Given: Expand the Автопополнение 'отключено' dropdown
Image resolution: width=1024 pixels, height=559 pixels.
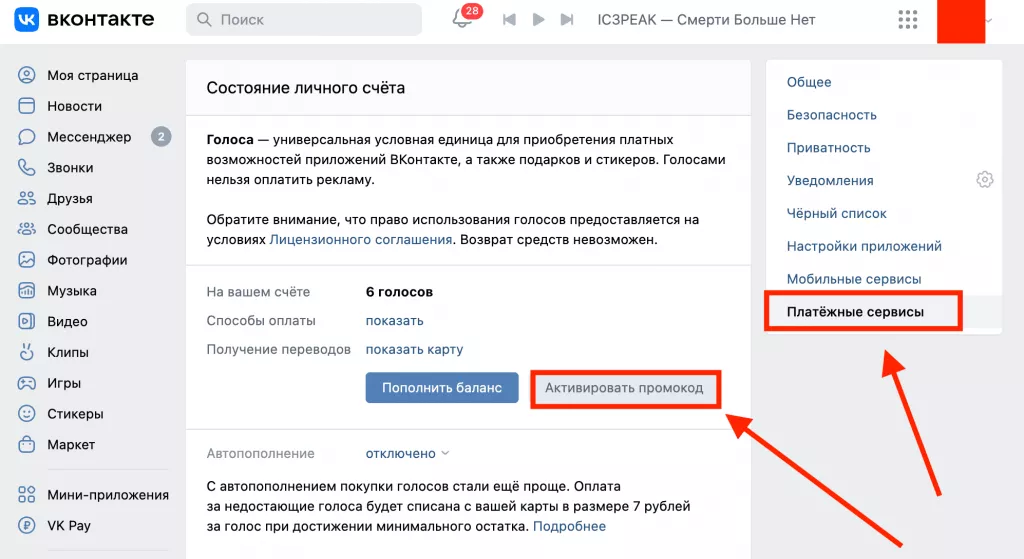Looking at the screenshot, I should 407,453.
